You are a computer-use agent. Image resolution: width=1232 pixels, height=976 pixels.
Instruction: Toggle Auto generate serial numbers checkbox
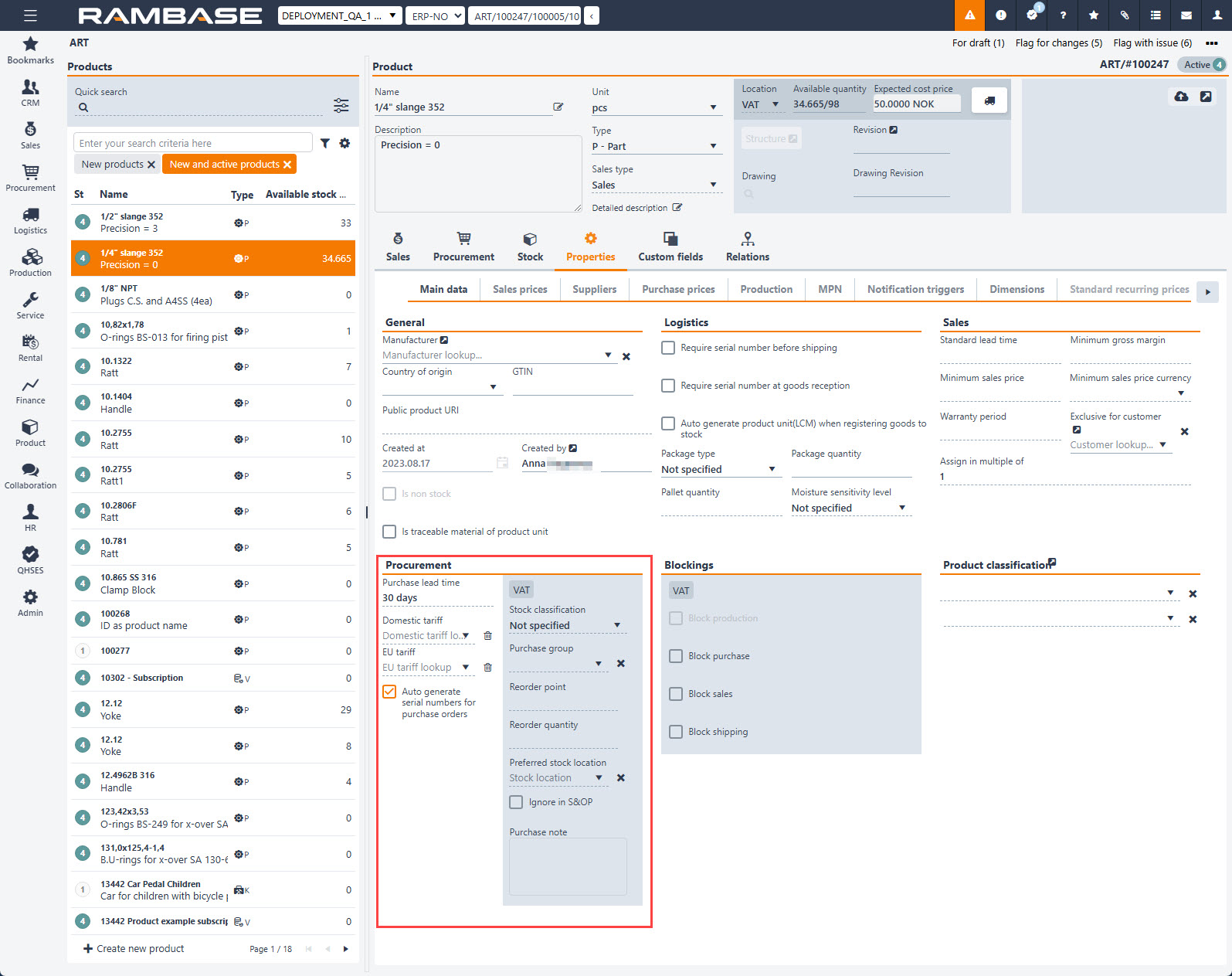pyautogui.click(x=389, y=692)
